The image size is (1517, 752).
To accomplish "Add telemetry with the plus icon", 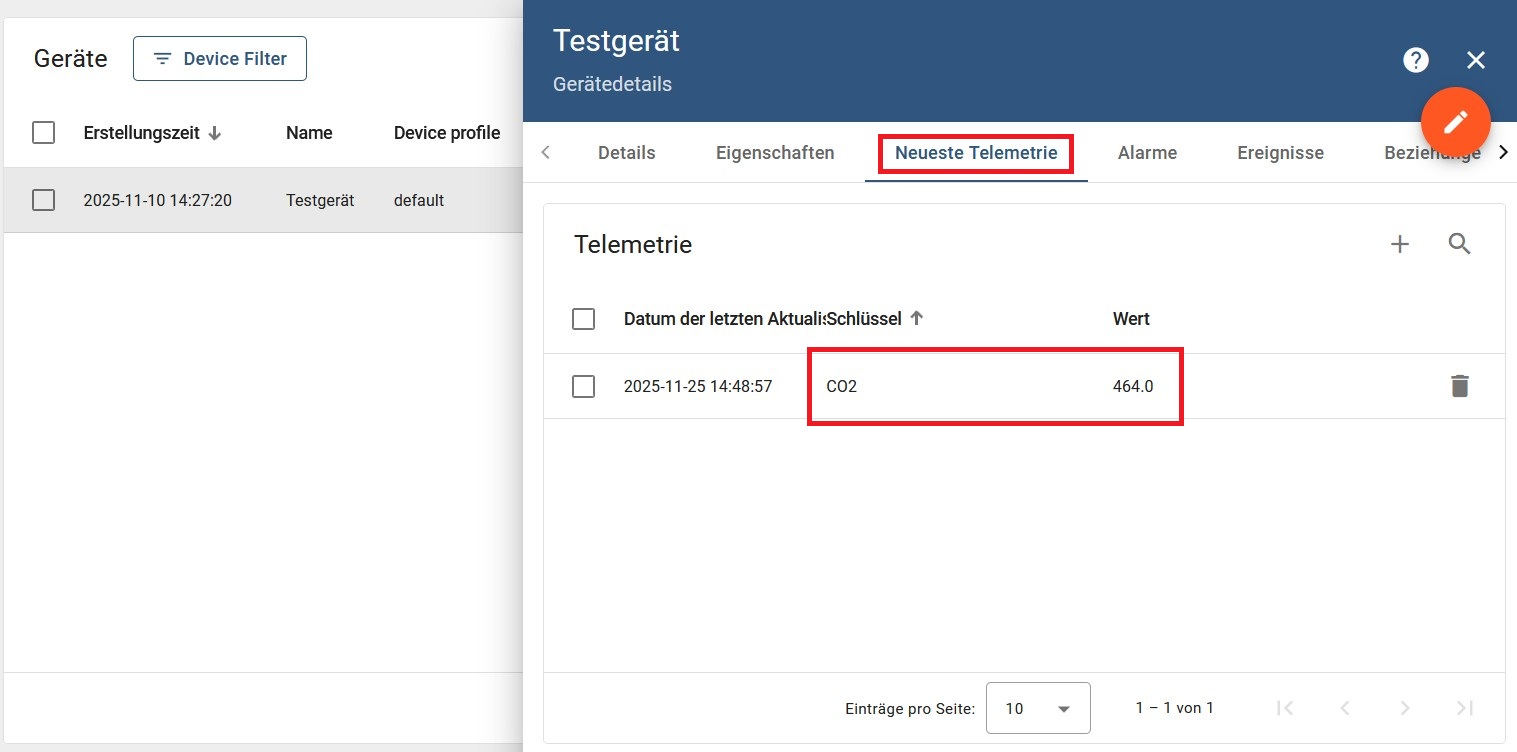I will click(x=1400, y=244).
